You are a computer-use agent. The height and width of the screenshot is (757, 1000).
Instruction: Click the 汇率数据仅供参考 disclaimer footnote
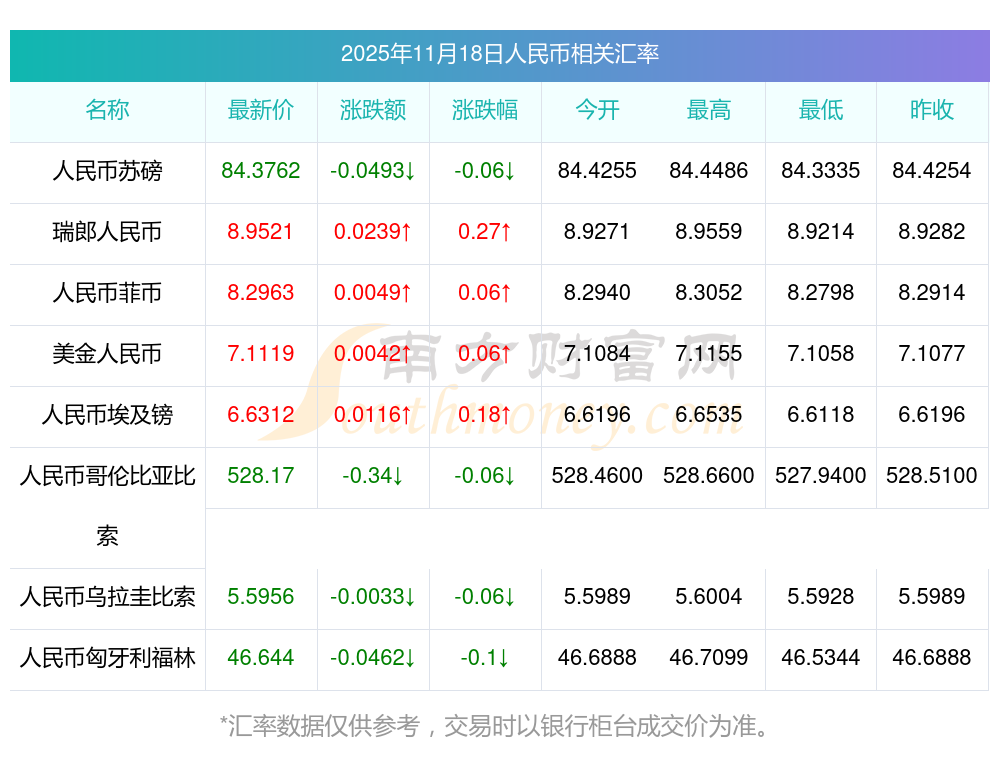coord(495,725)
